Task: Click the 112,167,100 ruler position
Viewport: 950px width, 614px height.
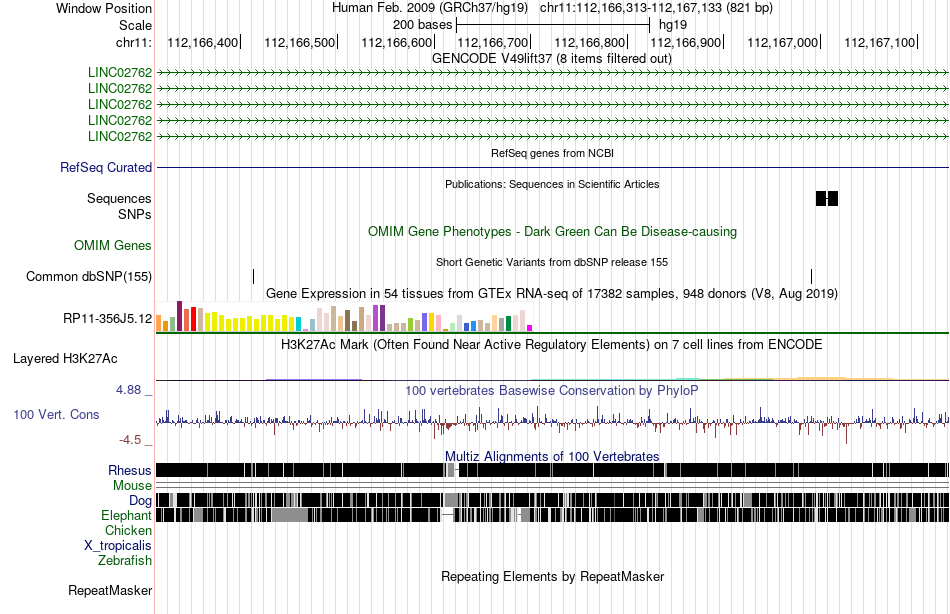Action: tap(880, 42)
